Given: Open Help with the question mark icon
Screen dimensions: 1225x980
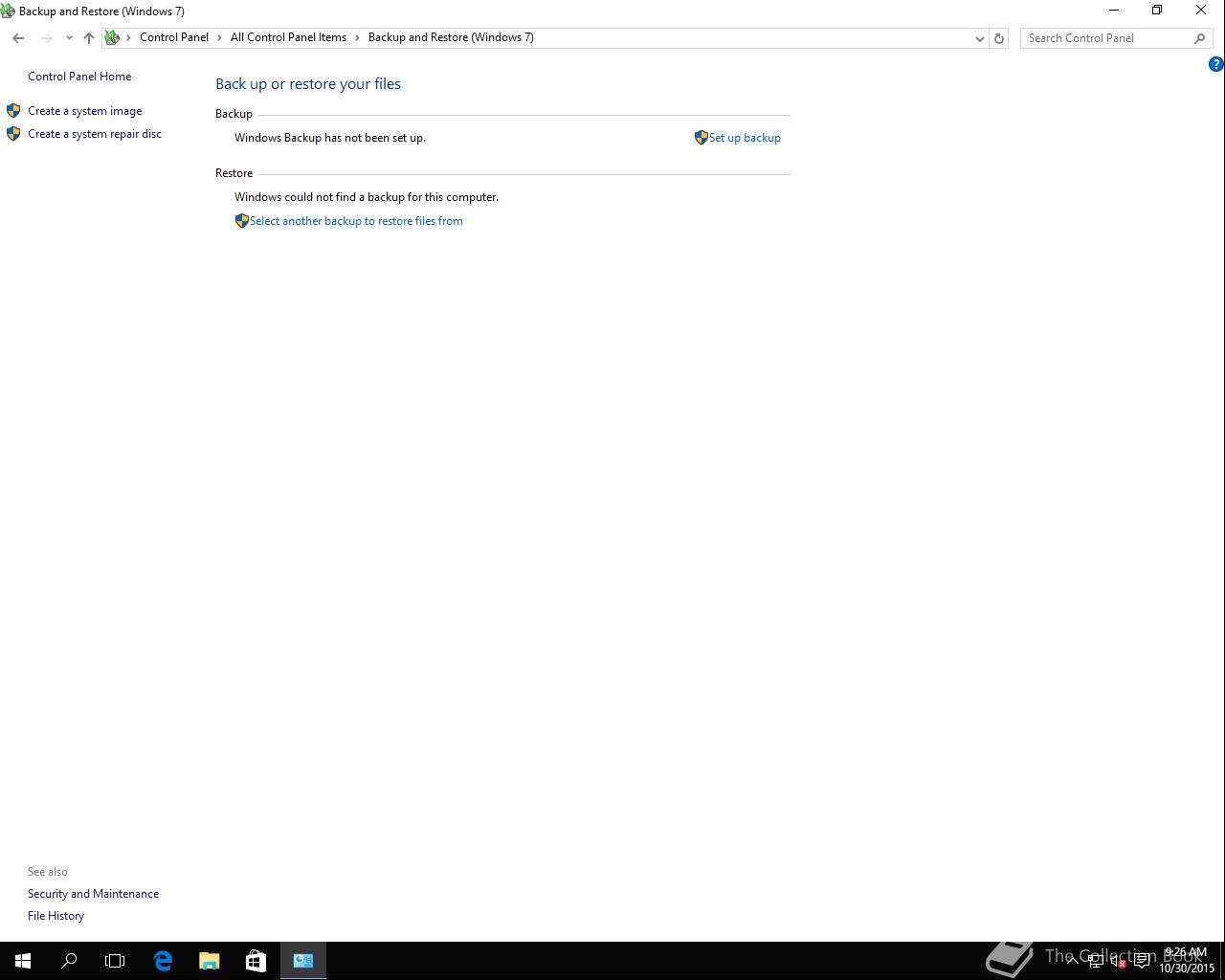Looking at the screenshot, I should pyautogui.click(x=1215, y=64).
